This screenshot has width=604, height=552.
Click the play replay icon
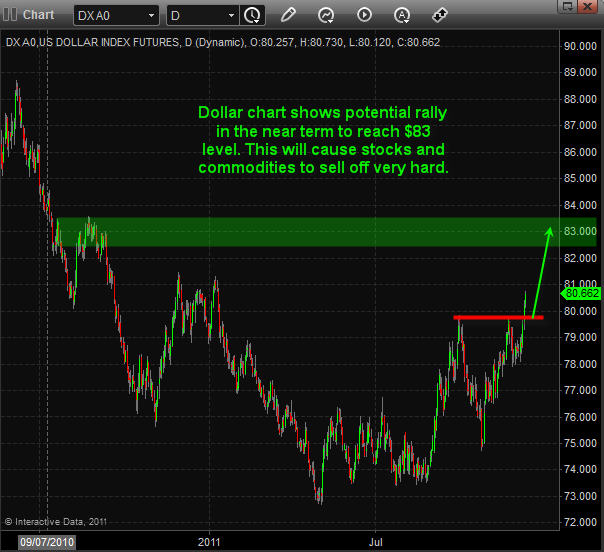tap(364, 15)
